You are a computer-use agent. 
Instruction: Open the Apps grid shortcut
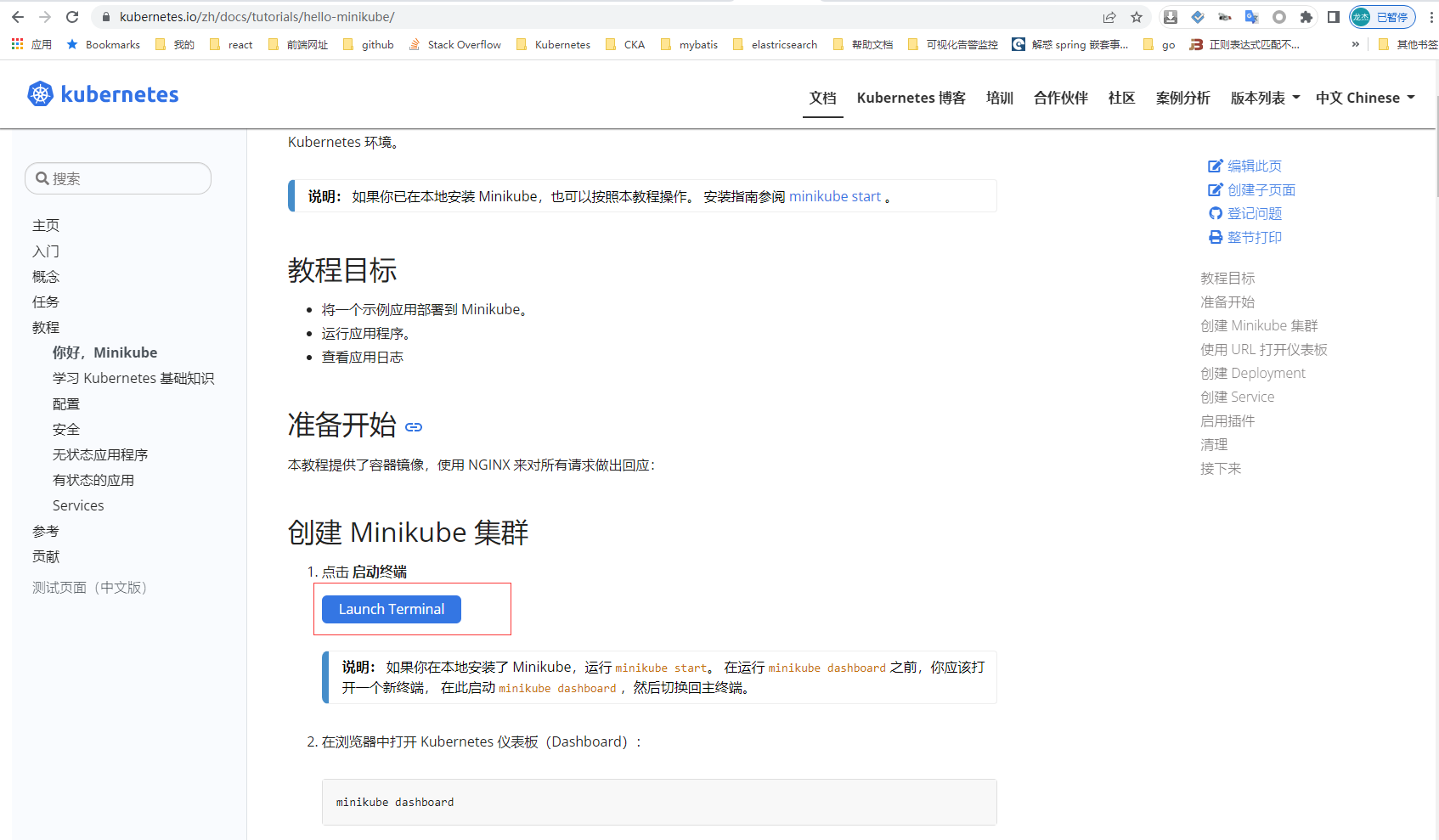click(x=31, y=44)
